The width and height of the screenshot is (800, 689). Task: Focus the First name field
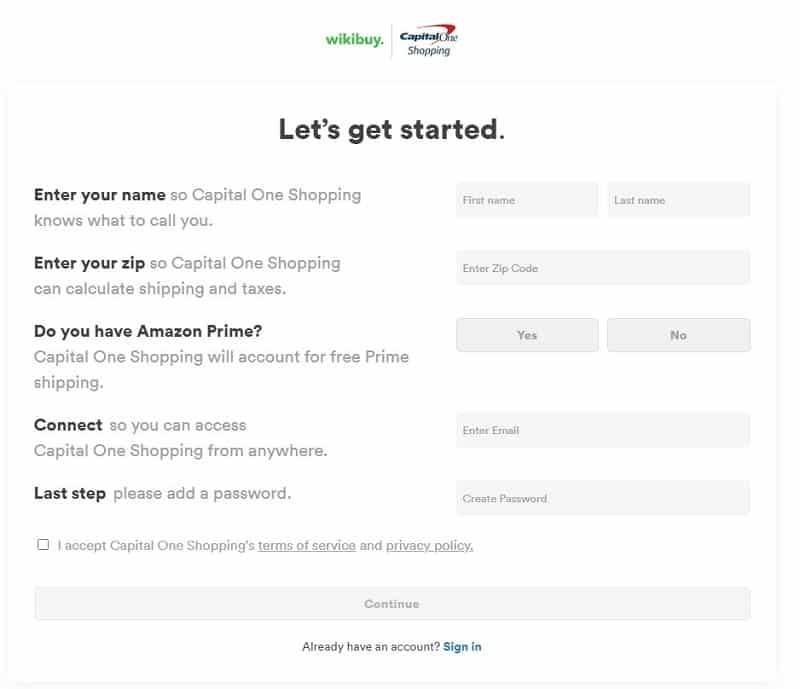point(527,200)
